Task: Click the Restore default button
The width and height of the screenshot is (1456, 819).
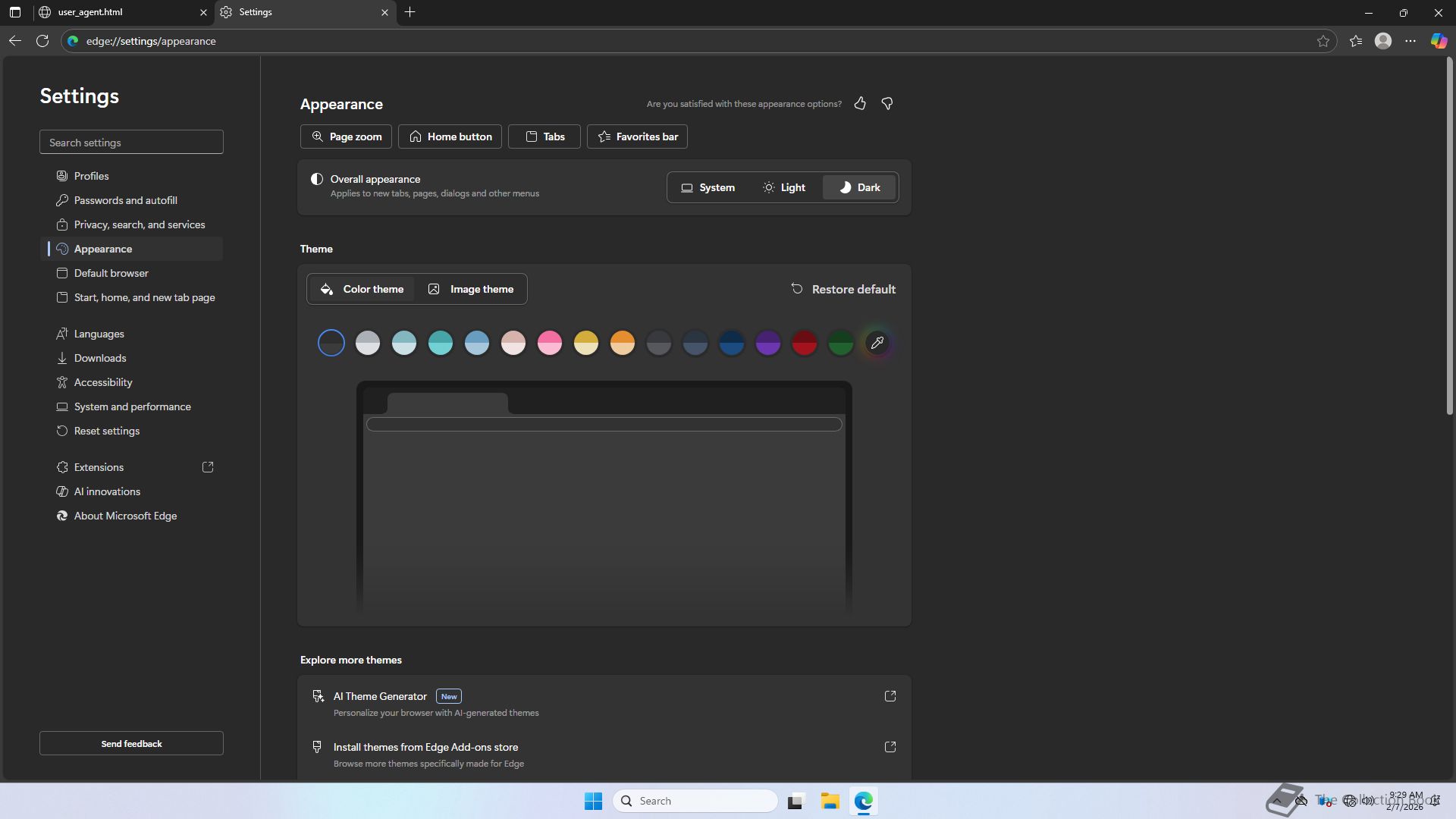Action: click(843, 289)
